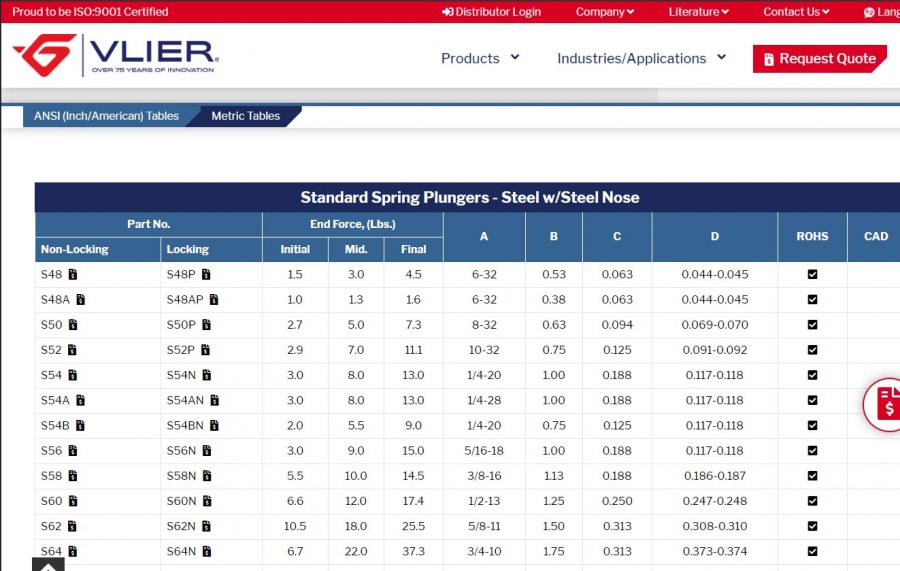This screenshot has width=900, height=571.
Task: Toggle the ROHS checkbox in S54B row
Action: [x=812, y=426]
